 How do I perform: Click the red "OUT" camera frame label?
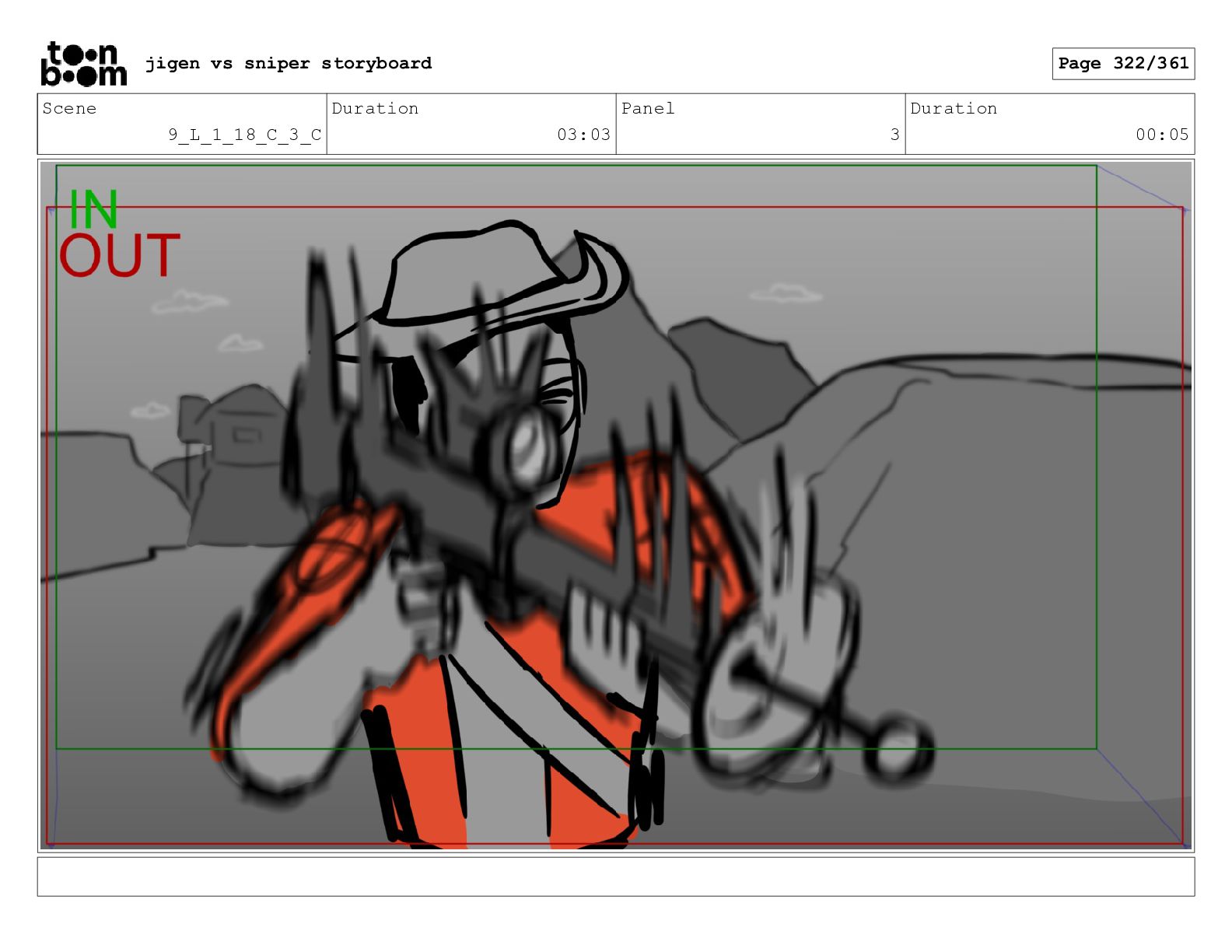120,255
